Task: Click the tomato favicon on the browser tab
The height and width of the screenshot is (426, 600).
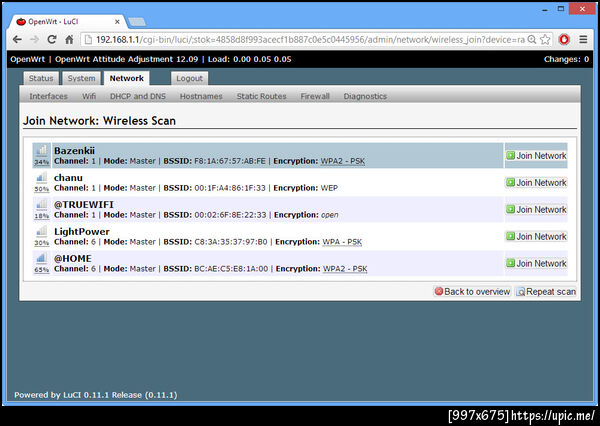Action: point(21,22)
